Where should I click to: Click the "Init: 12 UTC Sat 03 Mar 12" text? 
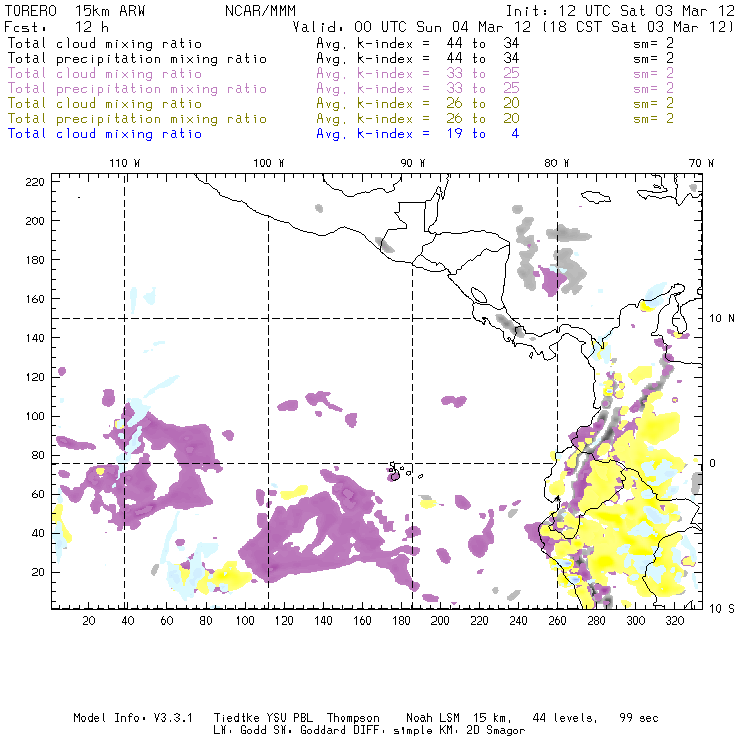click(x=620, y=11)
